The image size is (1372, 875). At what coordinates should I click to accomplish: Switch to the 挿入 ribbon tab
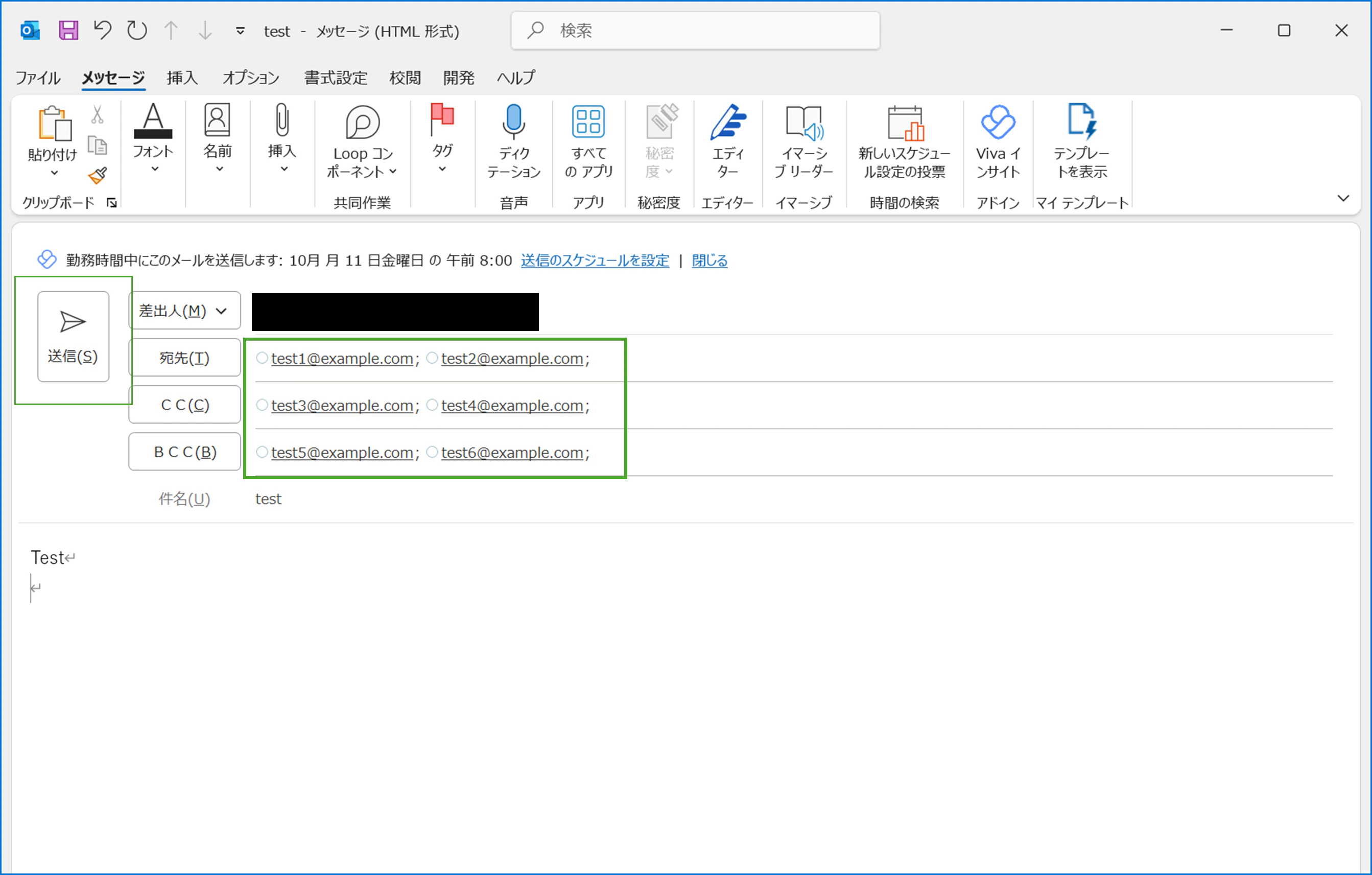click(x=182, y=78)
